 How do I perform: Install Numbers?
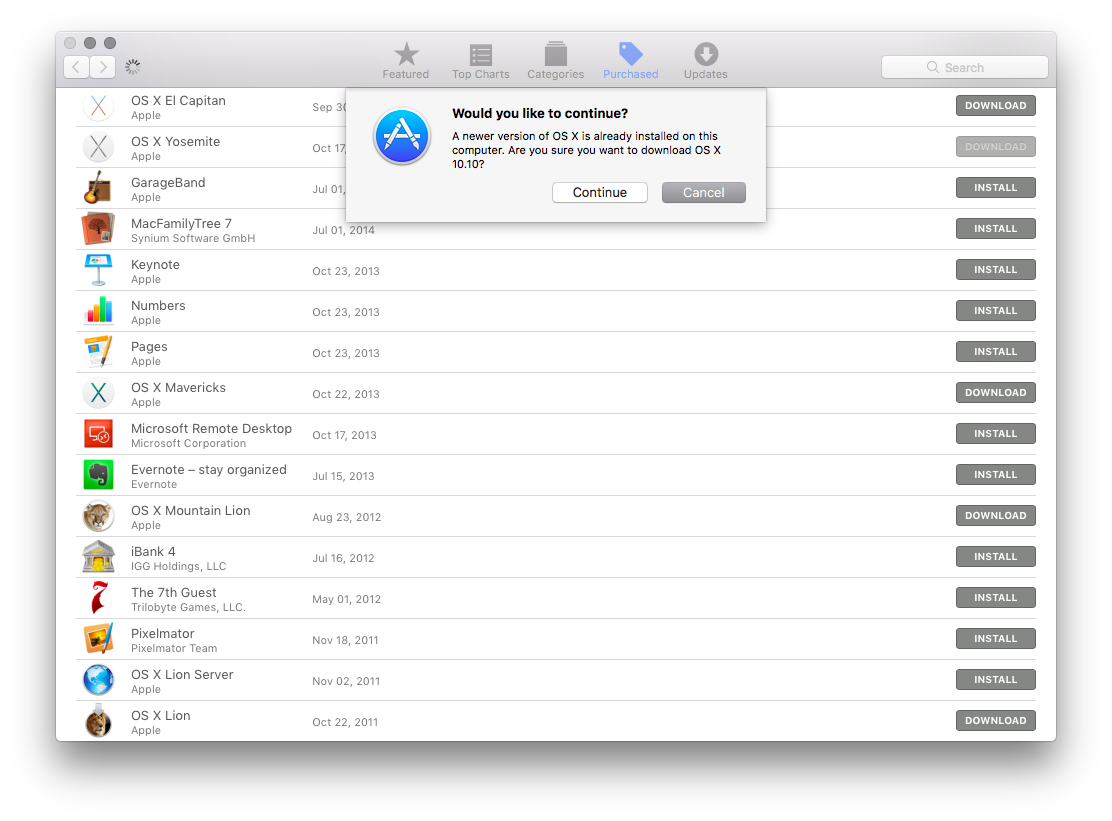pos(996,311)
